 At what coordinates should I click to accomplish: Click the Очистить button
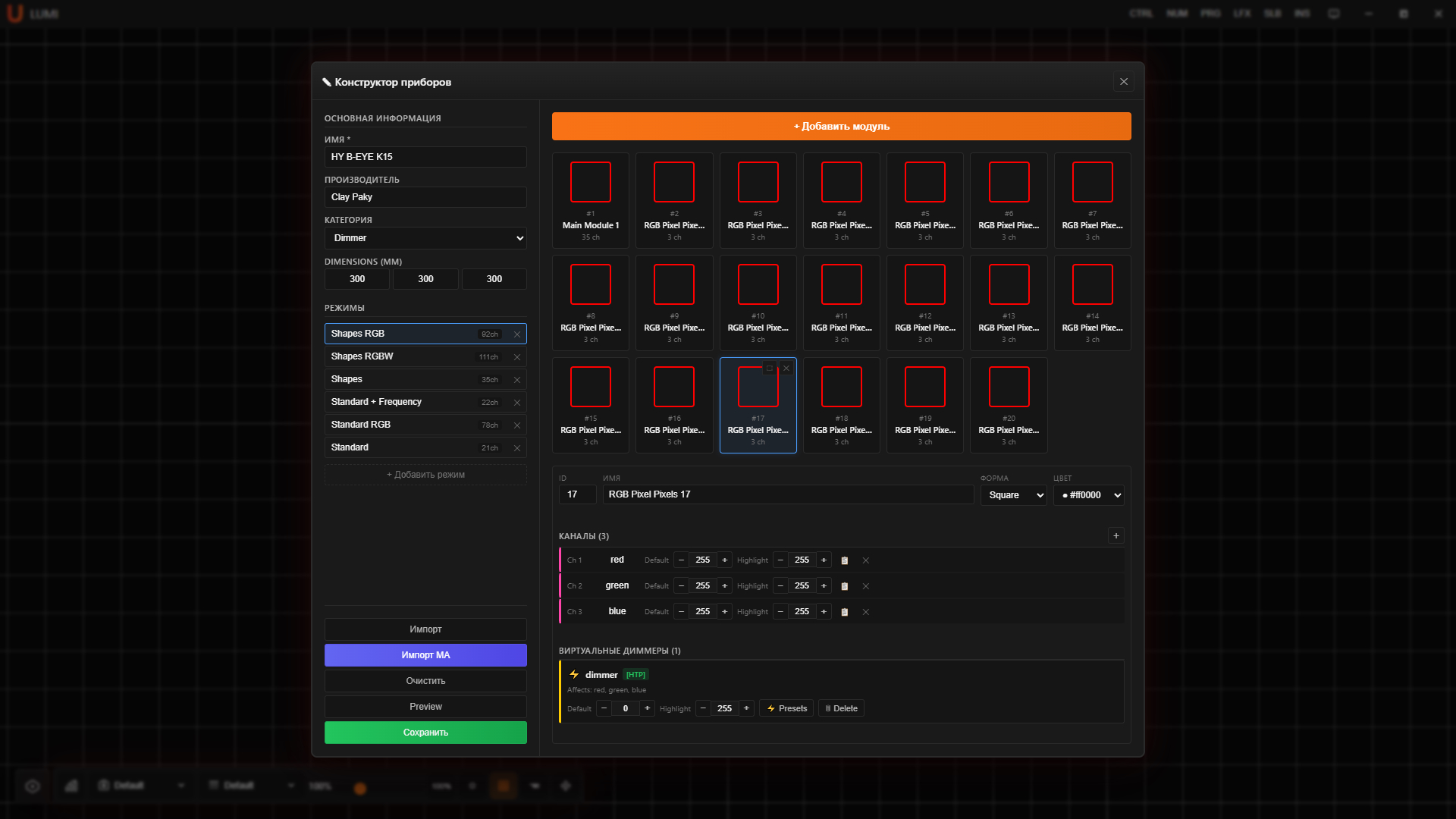[x=425, y=681]
